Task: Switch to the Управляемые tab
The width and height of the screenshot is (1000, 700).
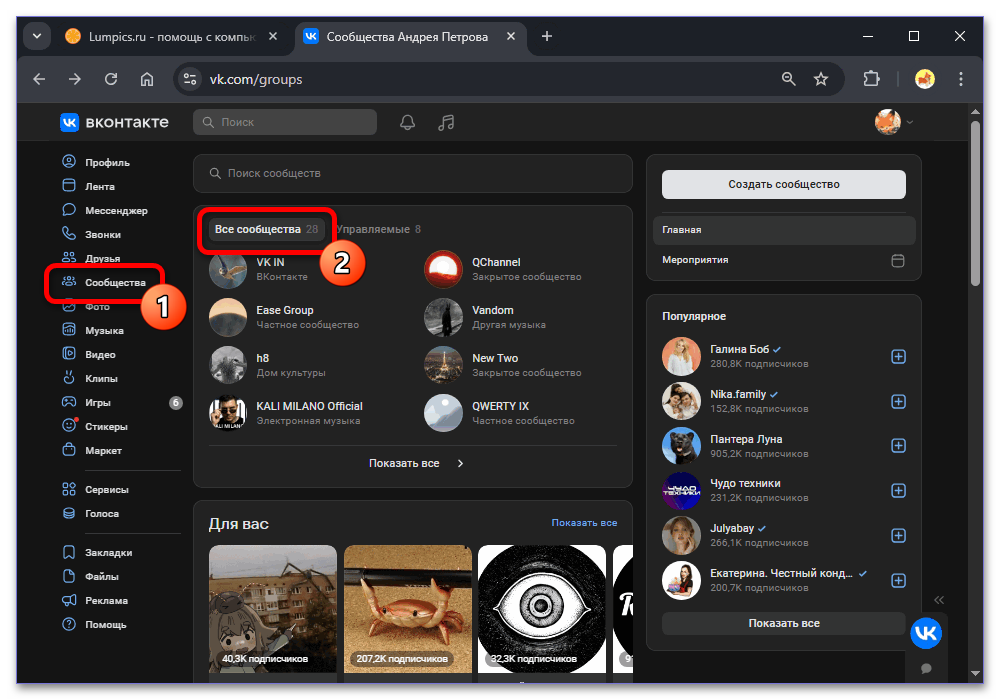Action: 379,229
